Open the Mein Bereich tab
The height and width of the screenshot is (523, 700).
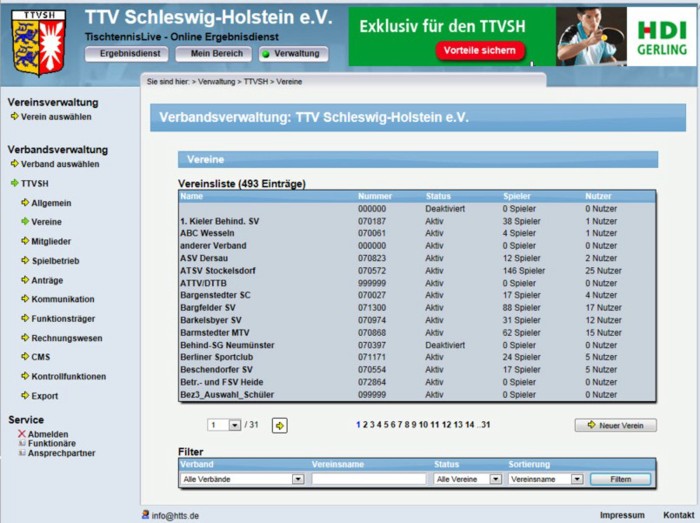click(213, 54)
